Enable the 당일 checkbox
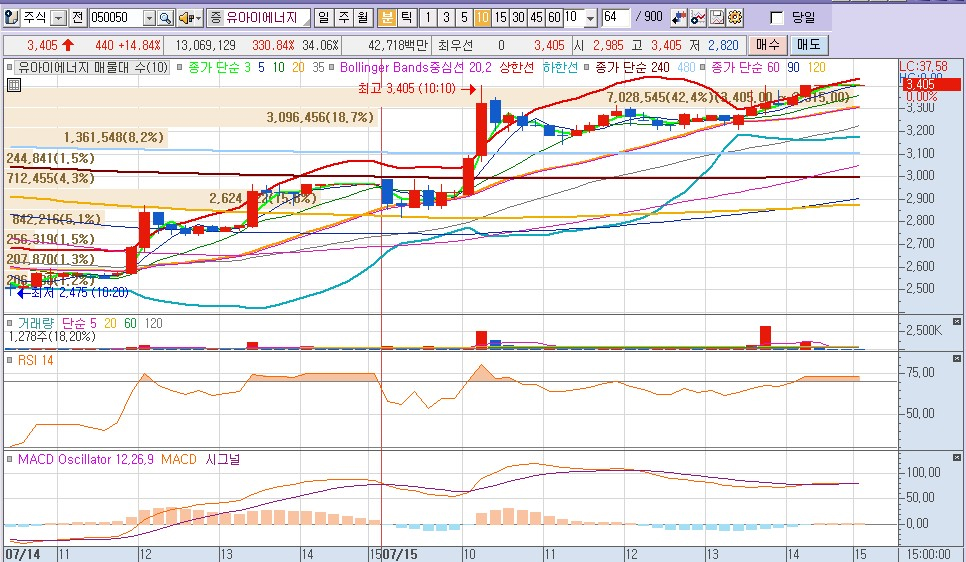 tap(777, 18)
